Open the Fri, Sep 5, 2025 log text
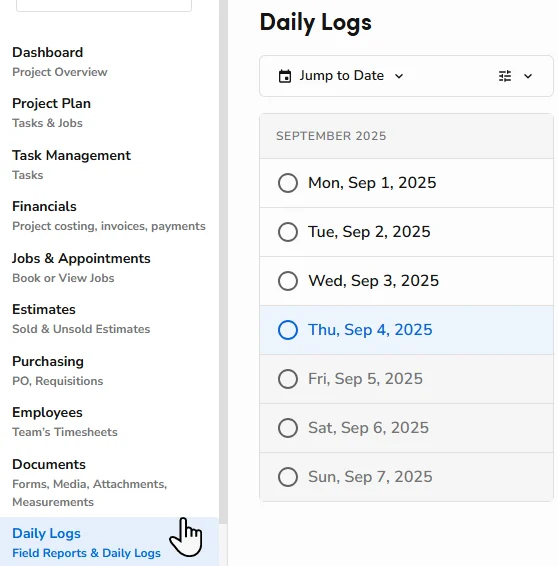 (365, 379)
